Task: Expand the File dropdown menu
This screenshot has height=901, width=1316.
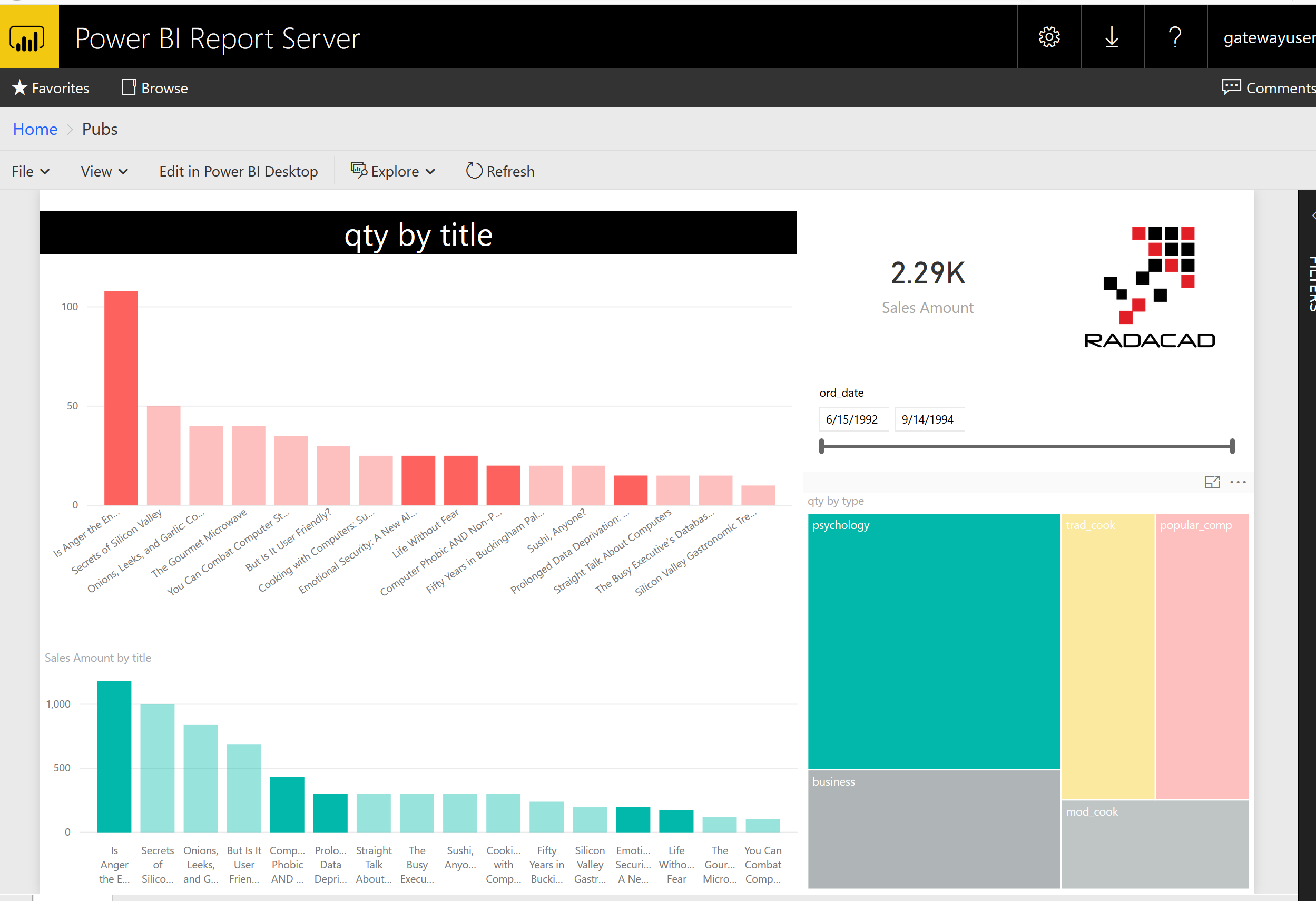Action: click(x=31, y=171)
